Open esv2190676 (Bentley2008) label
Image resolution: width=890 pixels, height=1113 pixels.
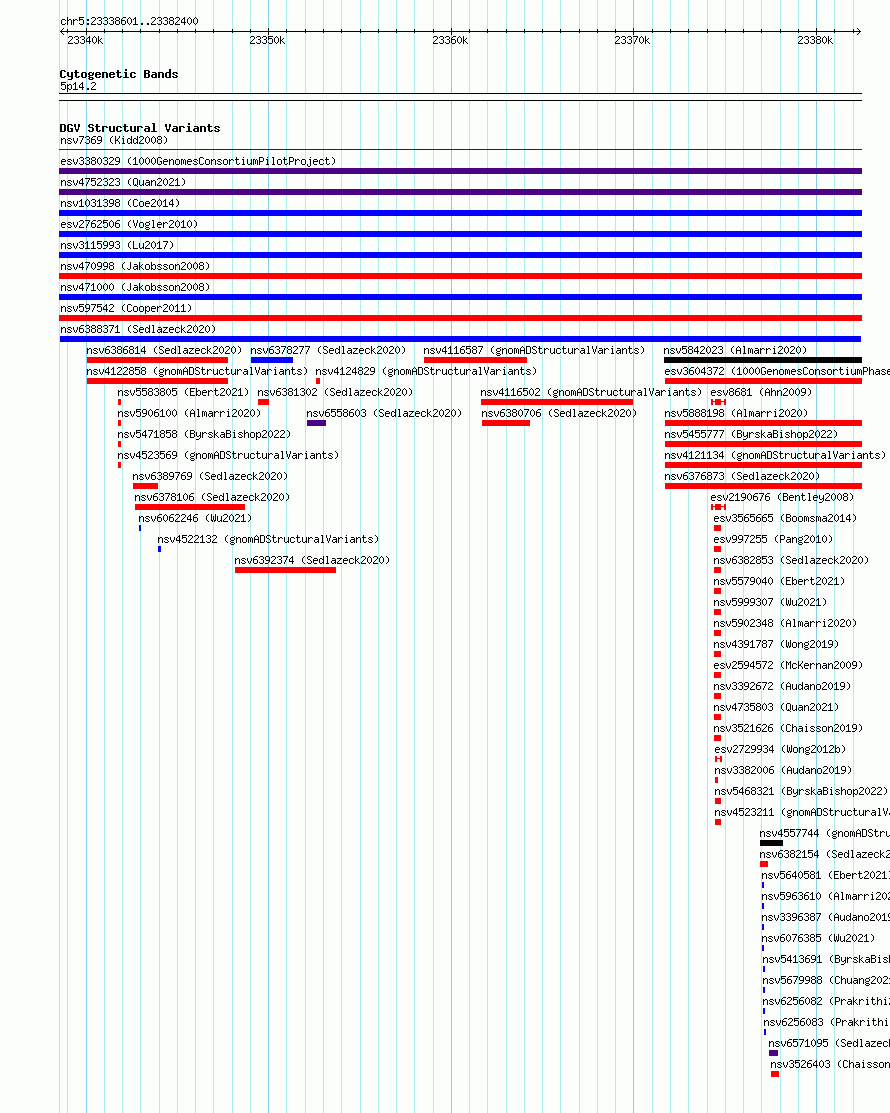782,497
